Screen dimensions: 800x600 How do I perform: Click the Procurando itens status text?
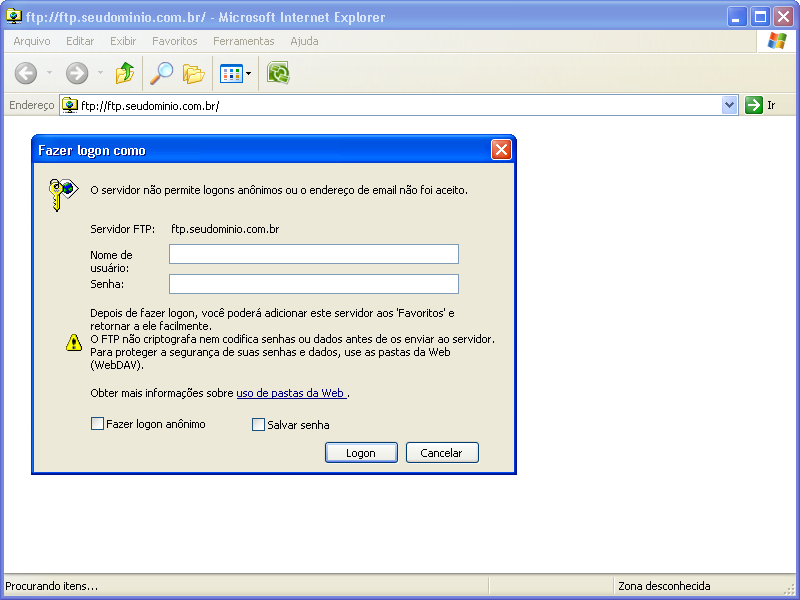coord(51,586)
